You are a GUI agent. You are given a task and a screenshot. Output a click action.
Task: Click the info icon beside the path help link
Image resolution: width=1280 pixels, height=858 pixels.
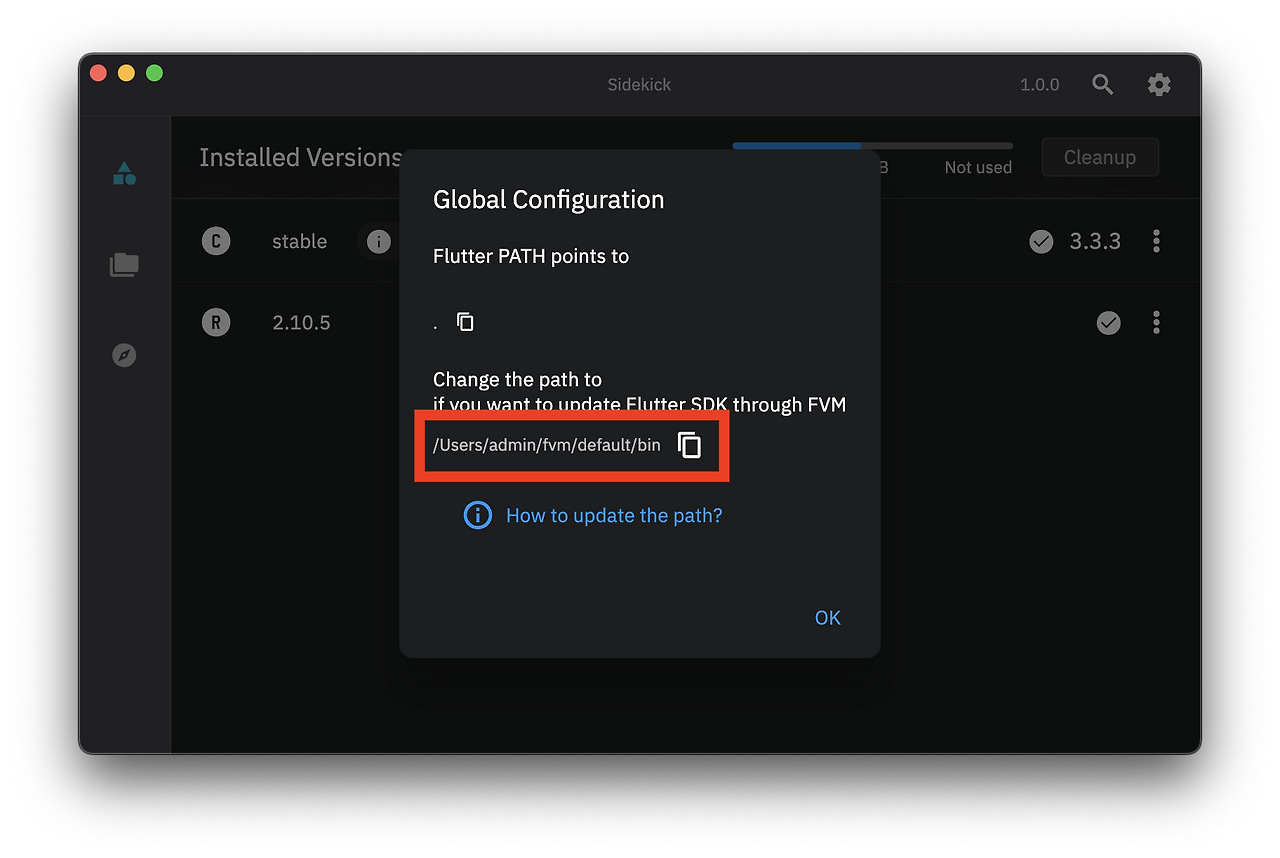point(478,515)
